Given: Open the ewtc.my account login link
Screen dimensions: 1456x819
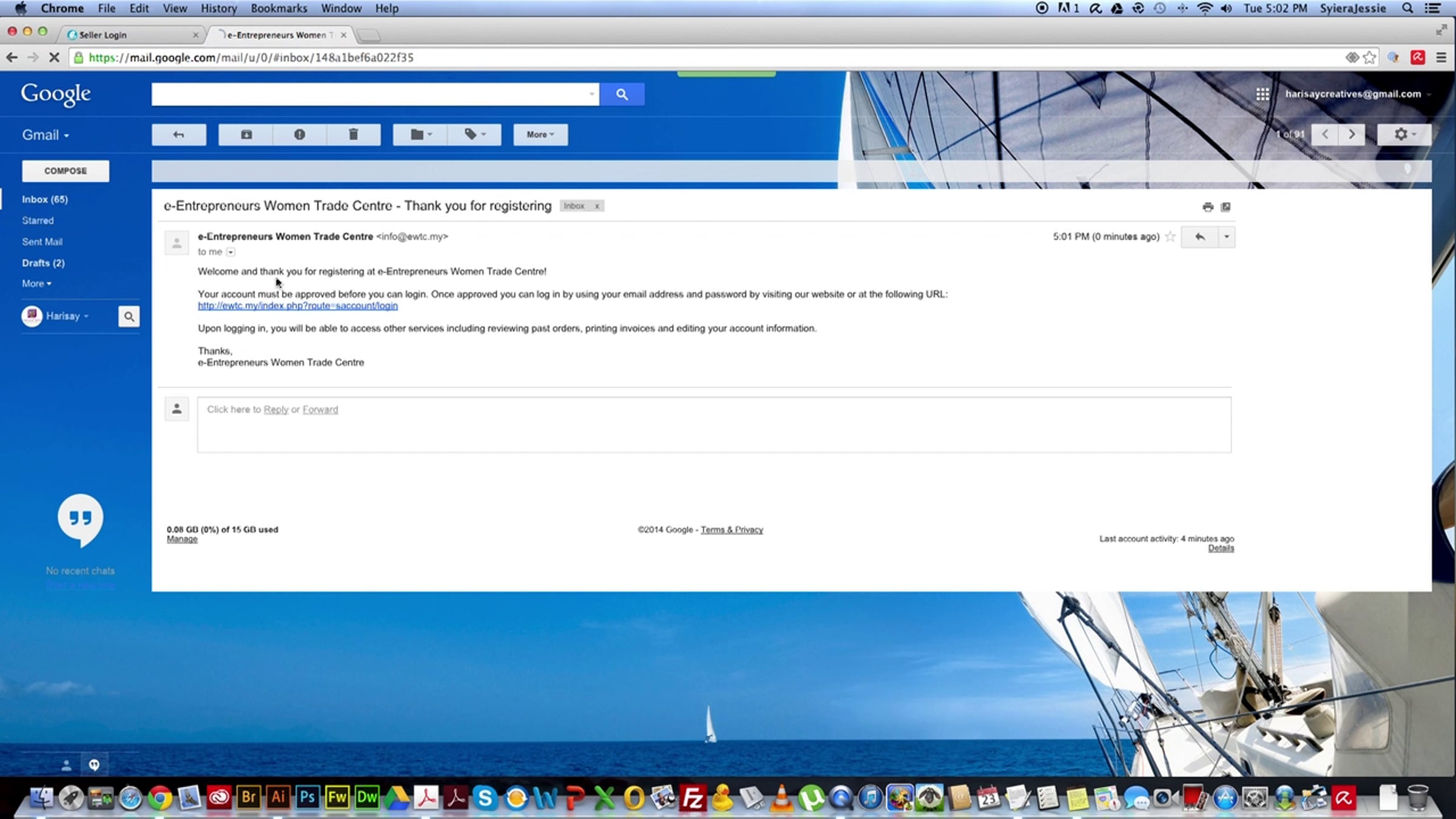Looking at the screenshot, I should pos(297,306).
